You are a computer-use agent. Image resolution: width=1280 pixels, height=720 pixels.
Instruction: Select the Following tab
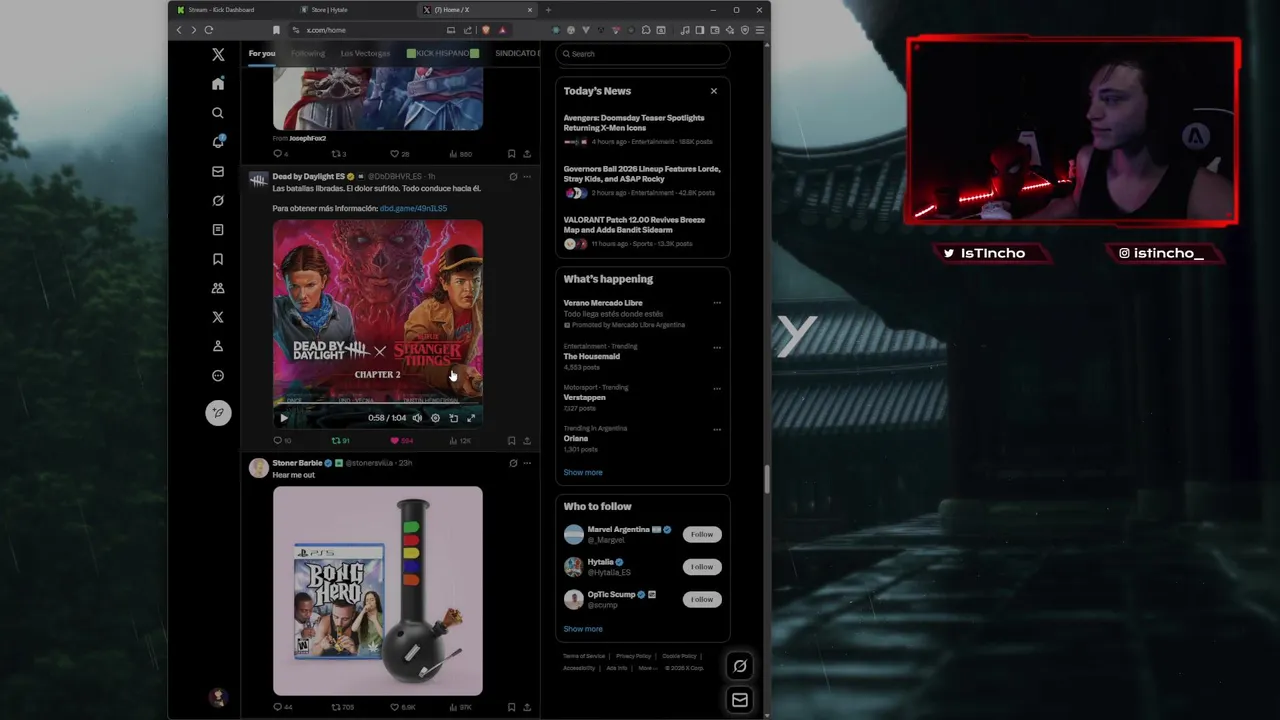point(308,53)
